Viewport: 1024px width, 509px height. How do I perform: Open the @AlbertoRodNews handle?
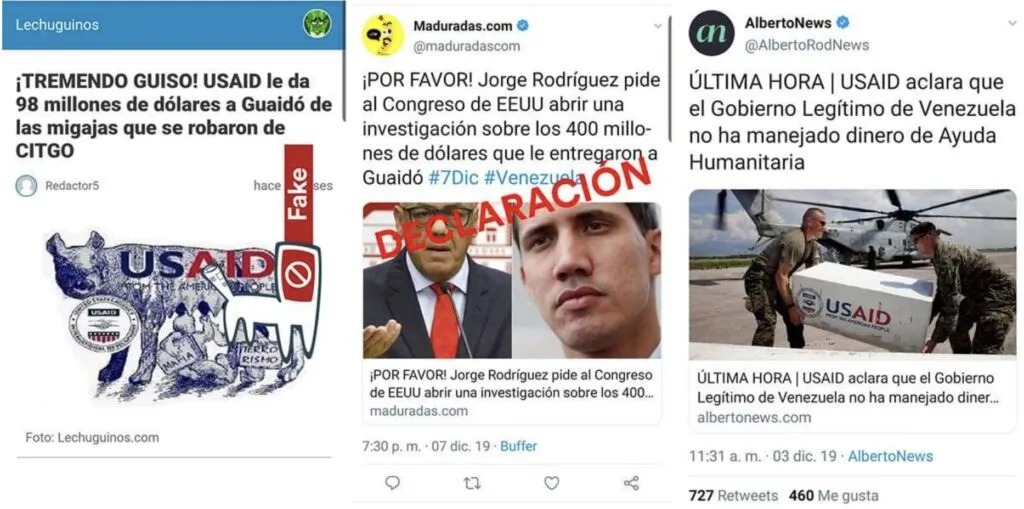click(807, 44)
